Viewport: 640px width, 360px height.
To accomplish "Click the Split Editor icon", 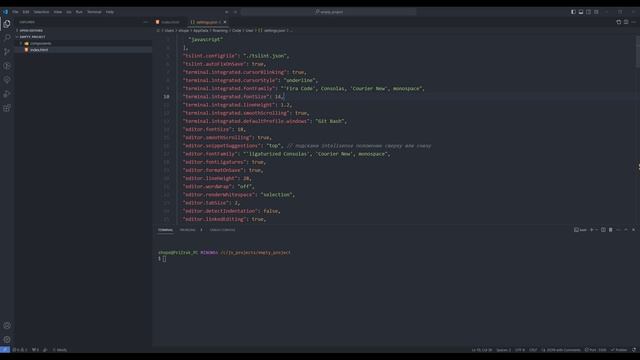I will click(626, 22).
